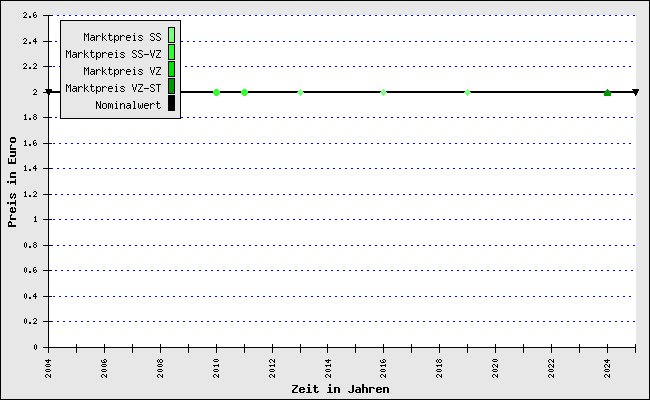Click the 2008 x-axis year label
650x400 pixels.
(x=160, y=368)
